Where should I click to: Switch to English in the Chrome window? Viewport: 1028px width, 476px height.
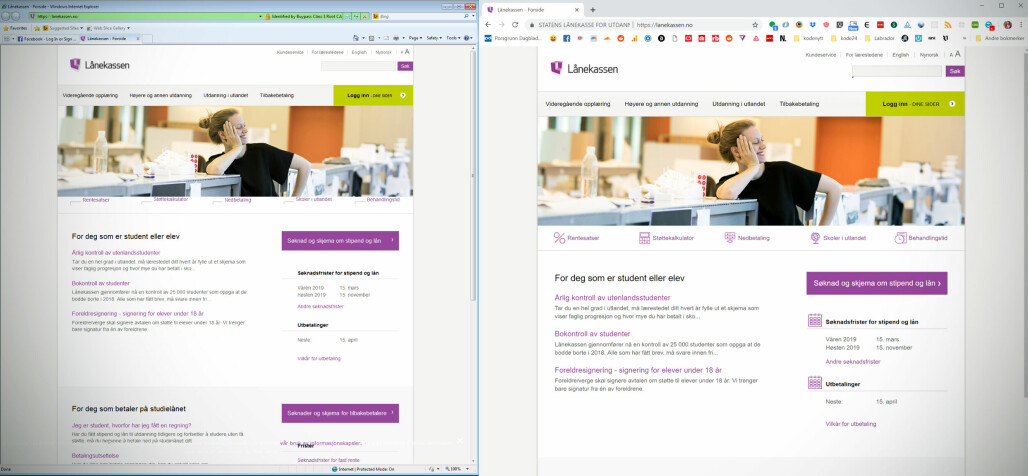900,55
